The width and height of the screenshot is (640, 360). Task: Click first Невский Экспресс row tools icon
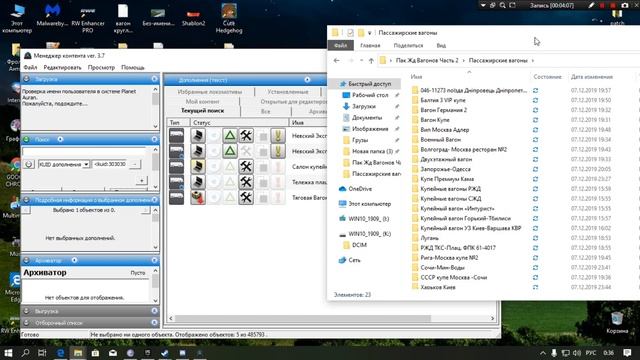[x=246, y=135]
